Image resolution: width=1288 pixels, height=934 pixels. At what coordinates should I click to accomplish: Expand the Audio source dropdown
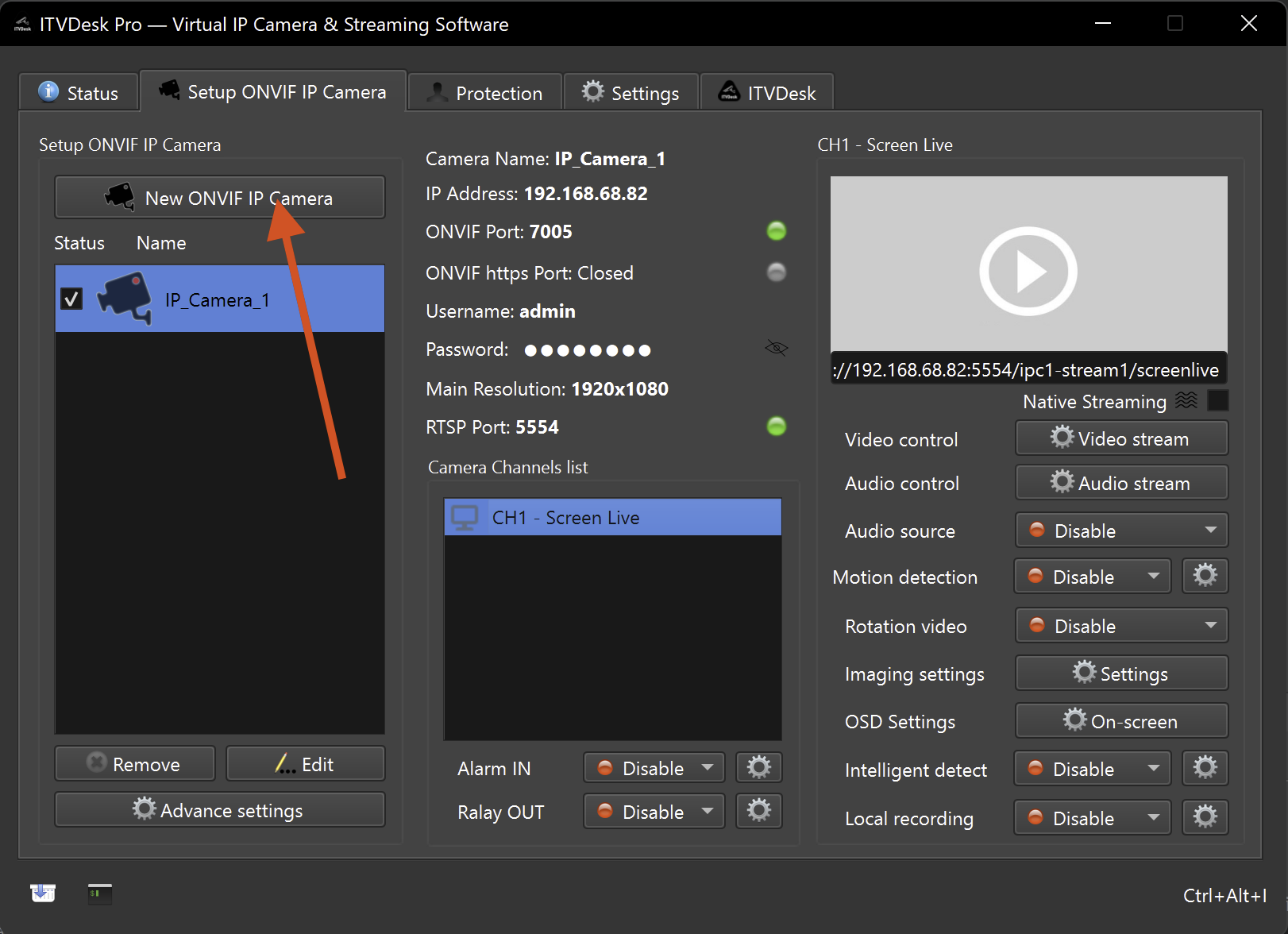tap(1121, 531)
